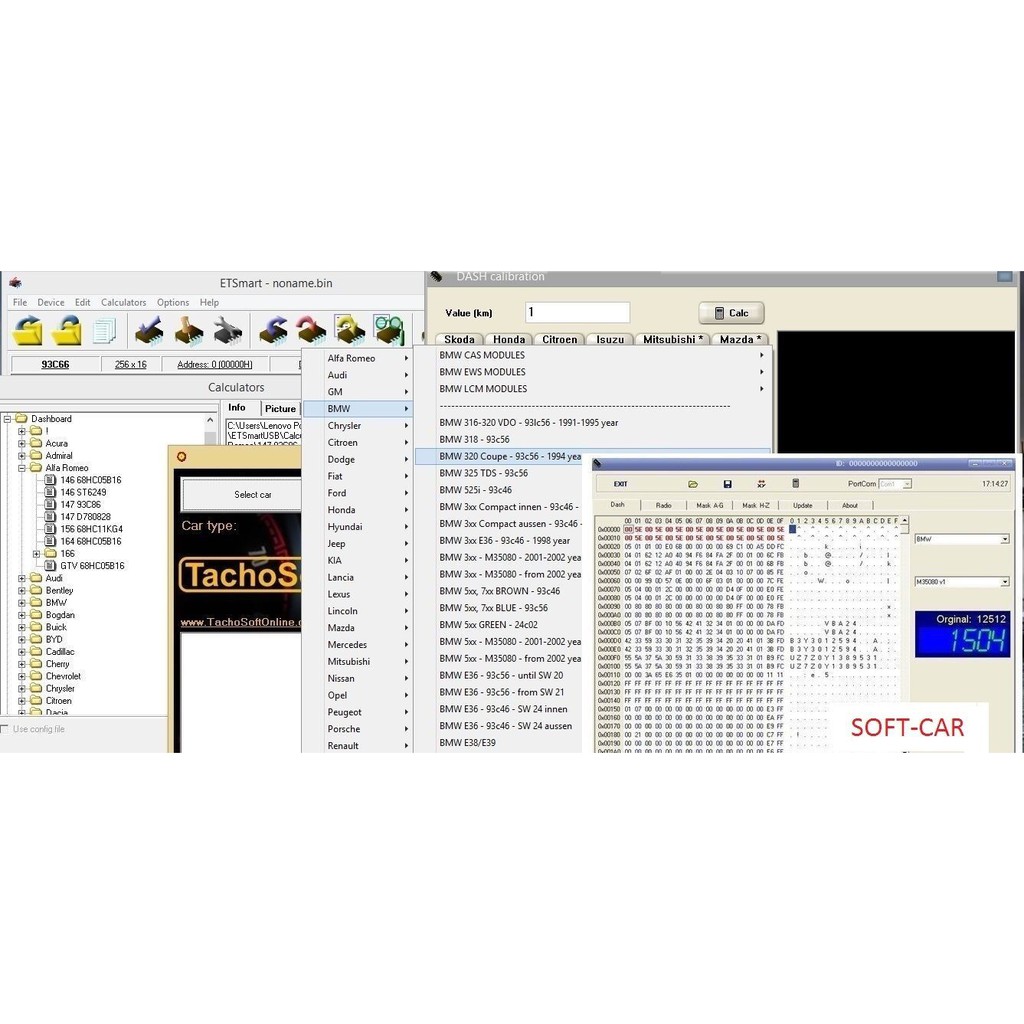Image resolution: width=1024 pixels, height=1024 pixels.
Task: Toggle the Use config file checkbox
Action: 6,729
